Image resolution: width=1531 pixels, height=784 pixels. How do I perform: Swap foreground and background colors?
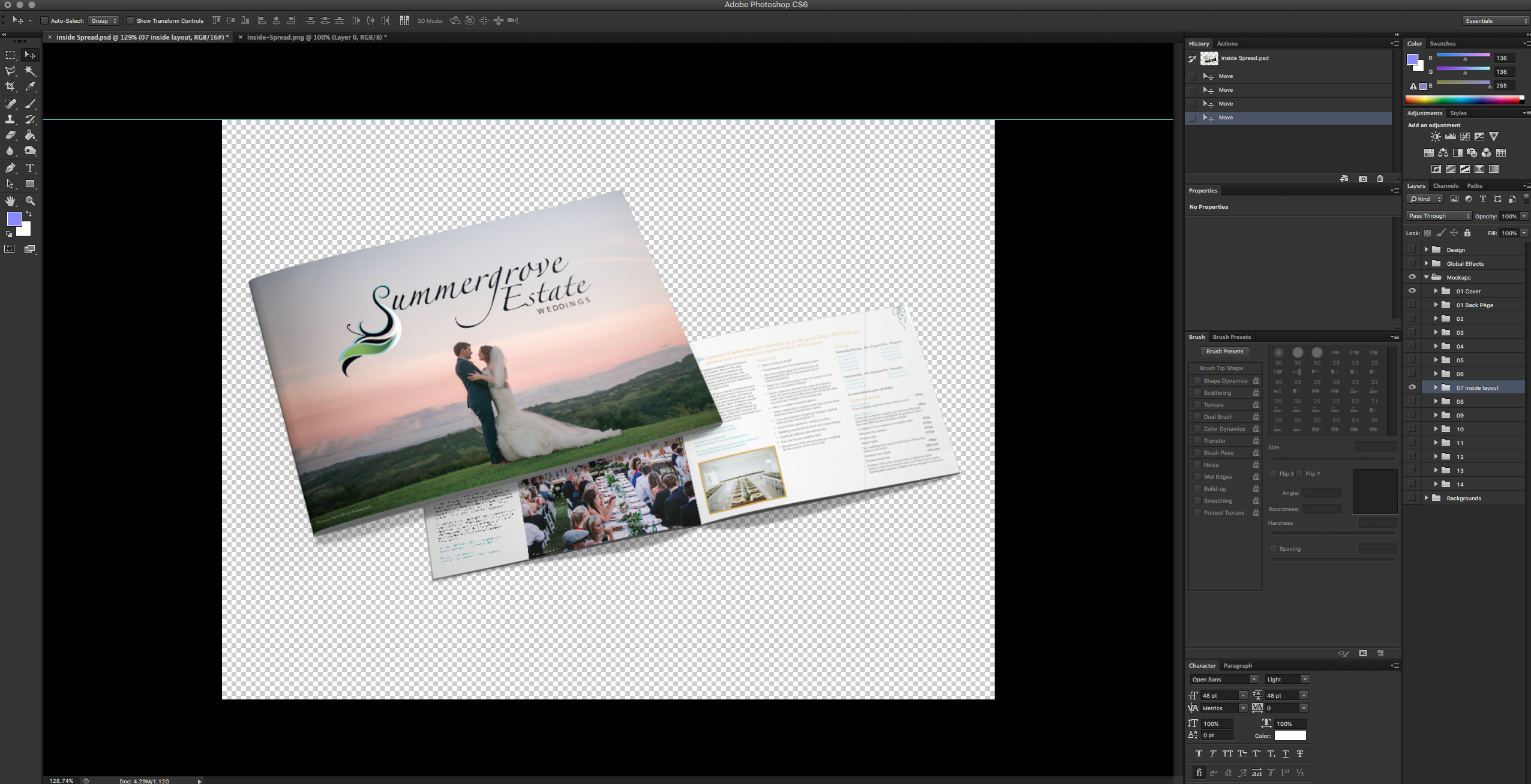coord(29,214)
